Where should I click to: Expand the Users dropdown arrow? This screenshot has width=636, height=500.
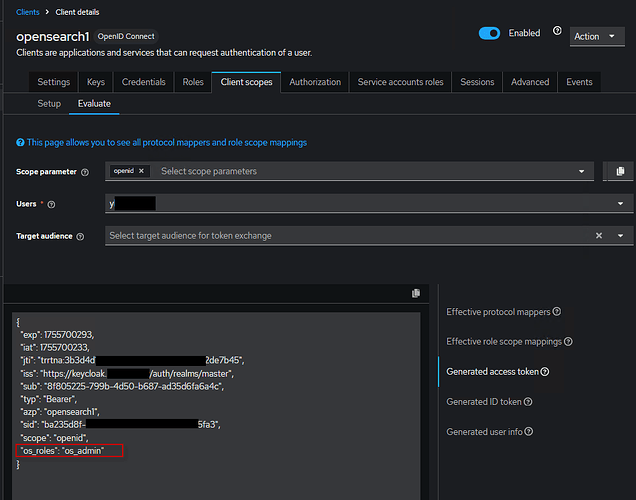point(620,204)
